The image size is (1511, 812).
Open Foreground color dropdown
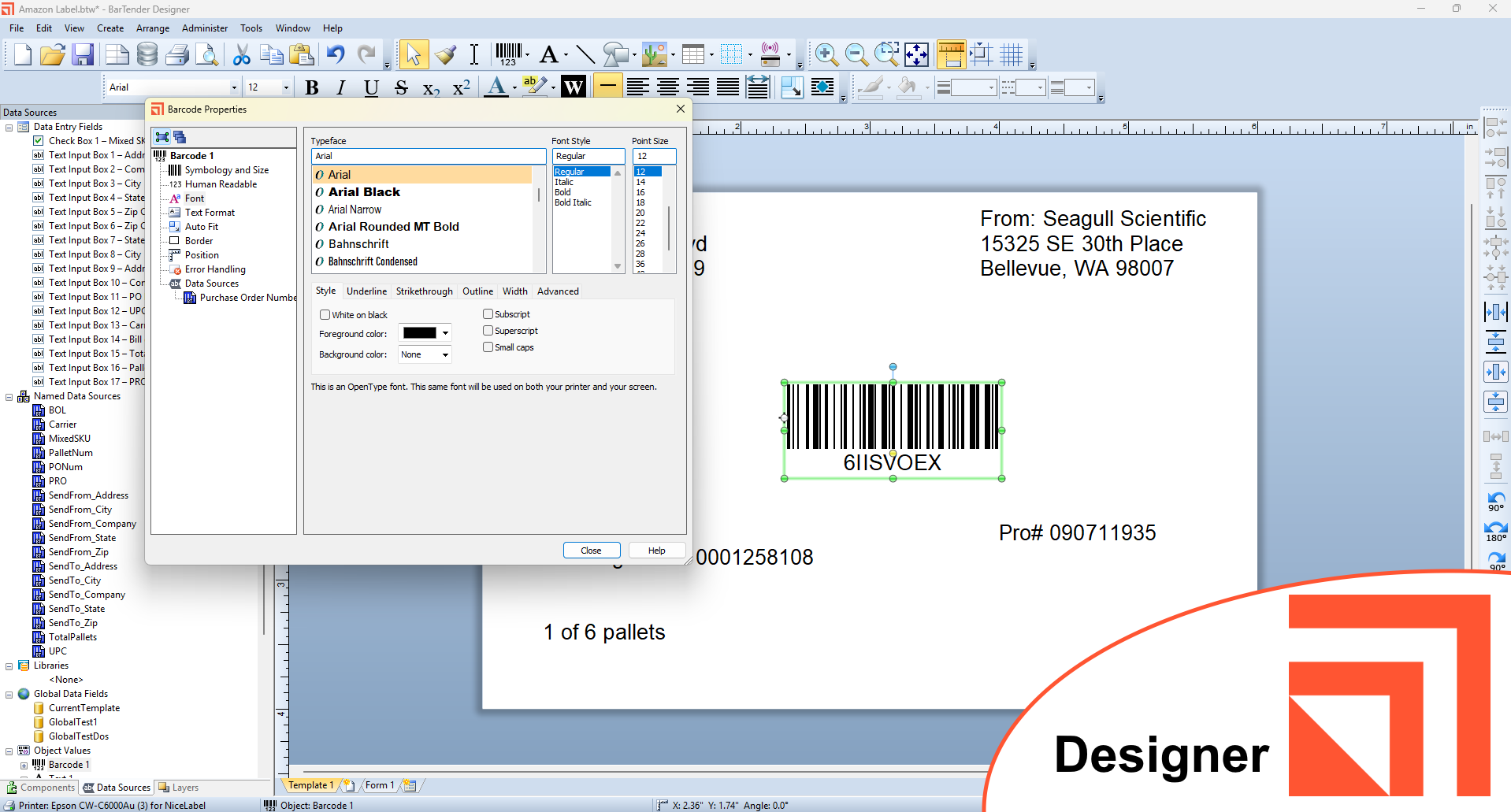(x=445, y=333)
